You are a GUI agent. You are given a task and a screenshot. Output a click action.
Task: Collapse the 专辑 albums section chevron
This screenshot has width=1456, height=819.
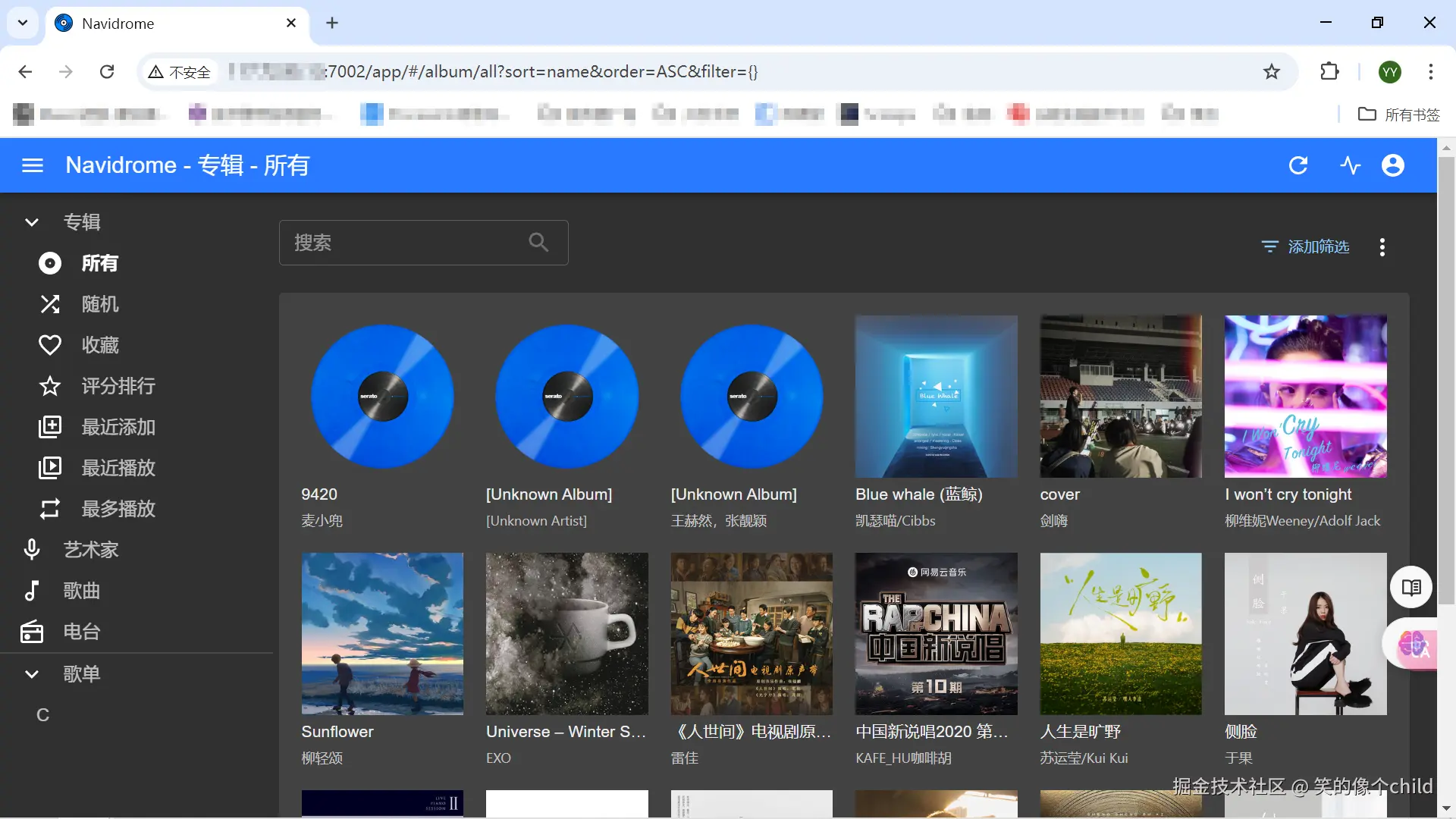[32, 222]
